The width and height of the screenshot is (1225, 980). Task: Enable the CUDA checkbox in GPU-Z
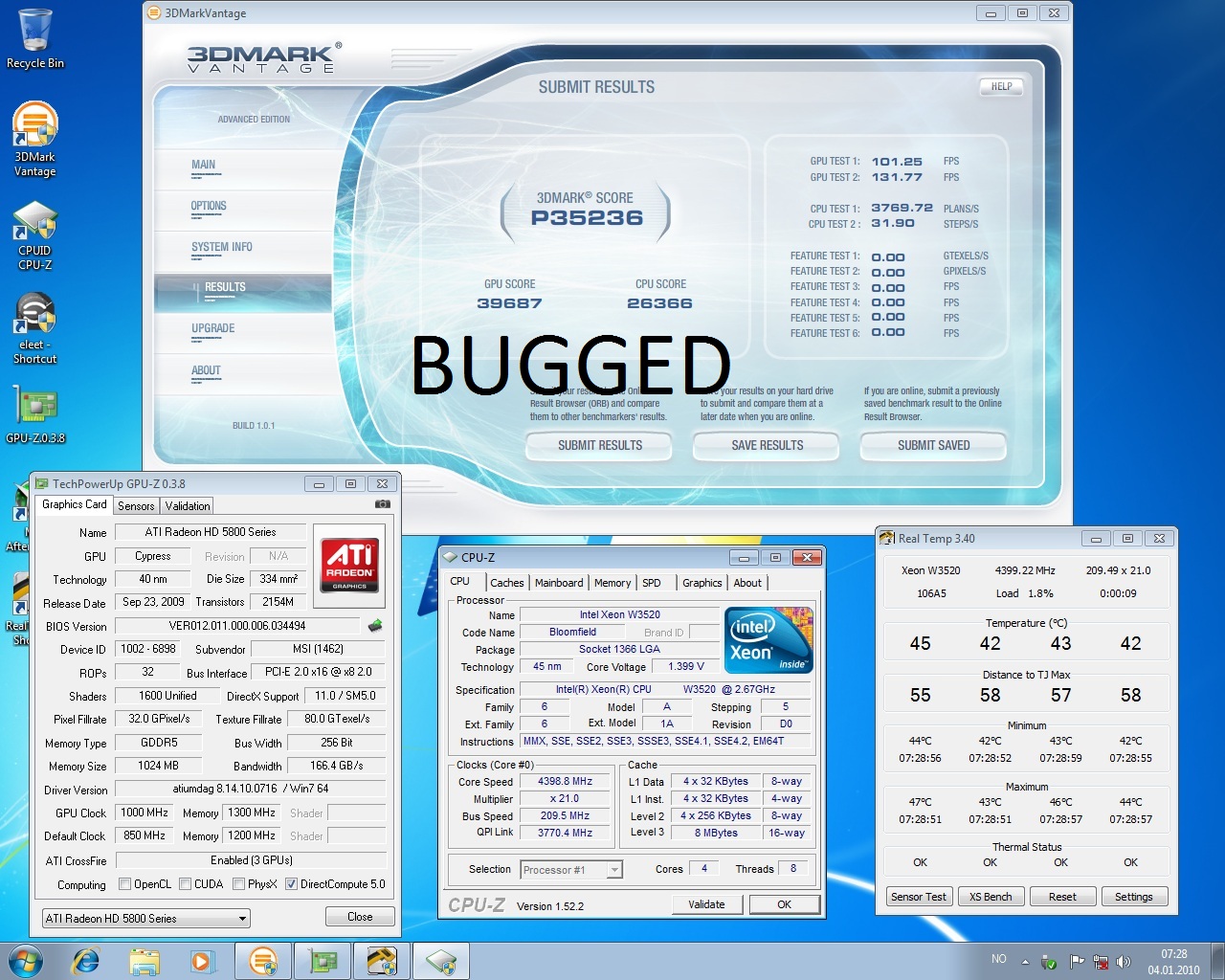tap(186, 884)
